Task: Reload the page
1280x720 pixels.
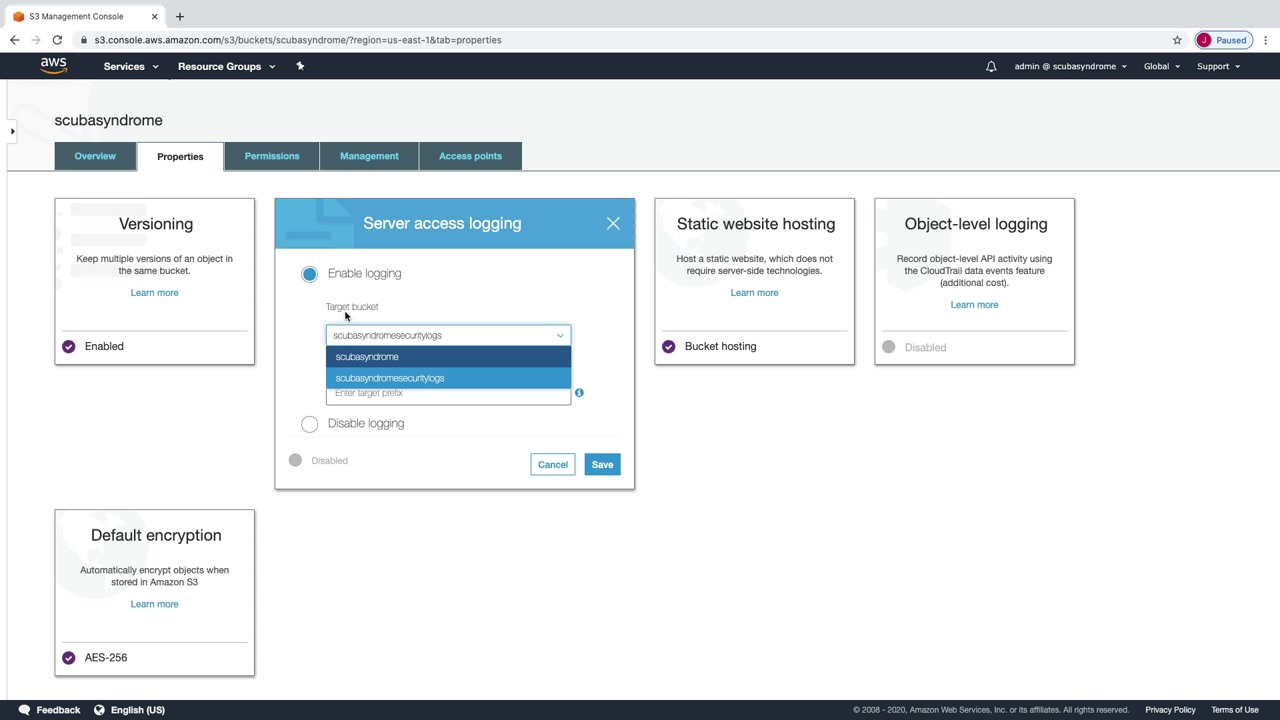Action: point(57,40)
